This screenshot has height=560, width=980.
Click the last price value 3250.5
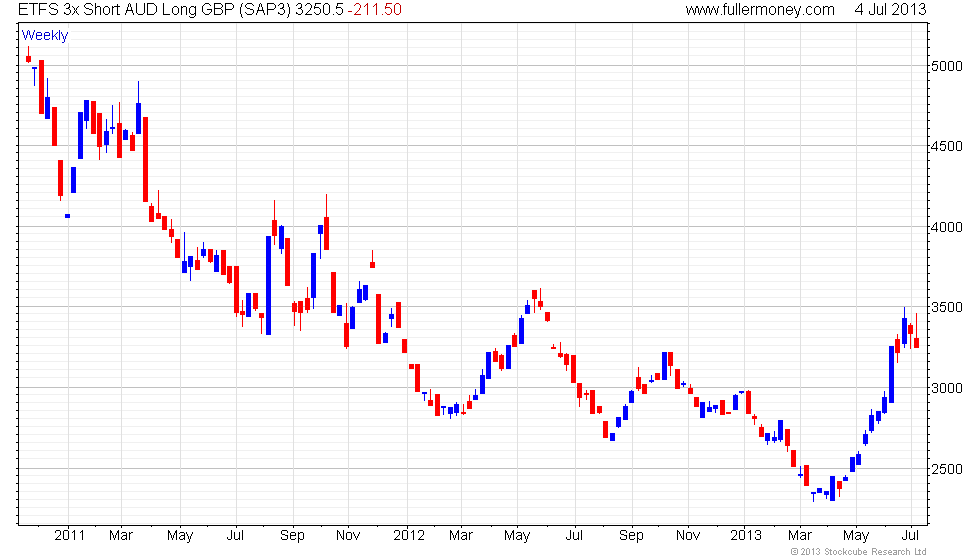click(321, 9)
